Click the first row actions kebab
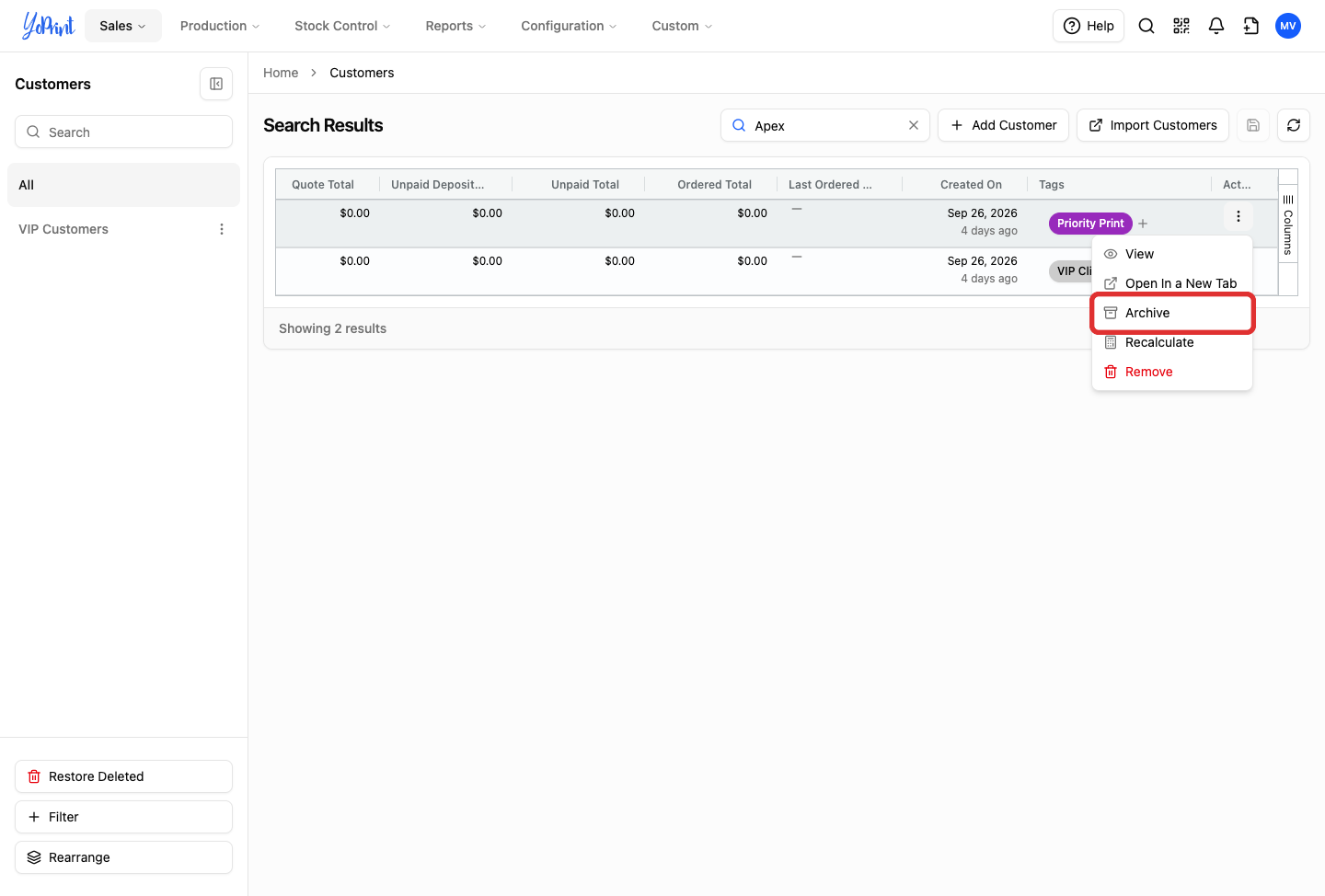 [x=1239, y=216]
